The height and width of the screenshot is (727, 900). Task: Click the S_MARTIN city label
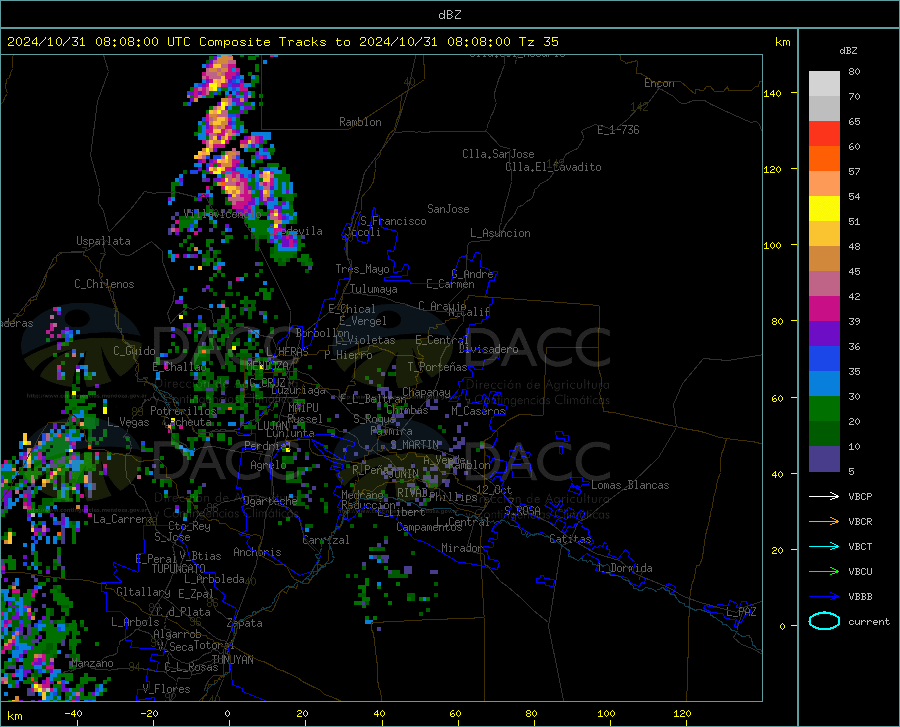click(x=414, y=445)
